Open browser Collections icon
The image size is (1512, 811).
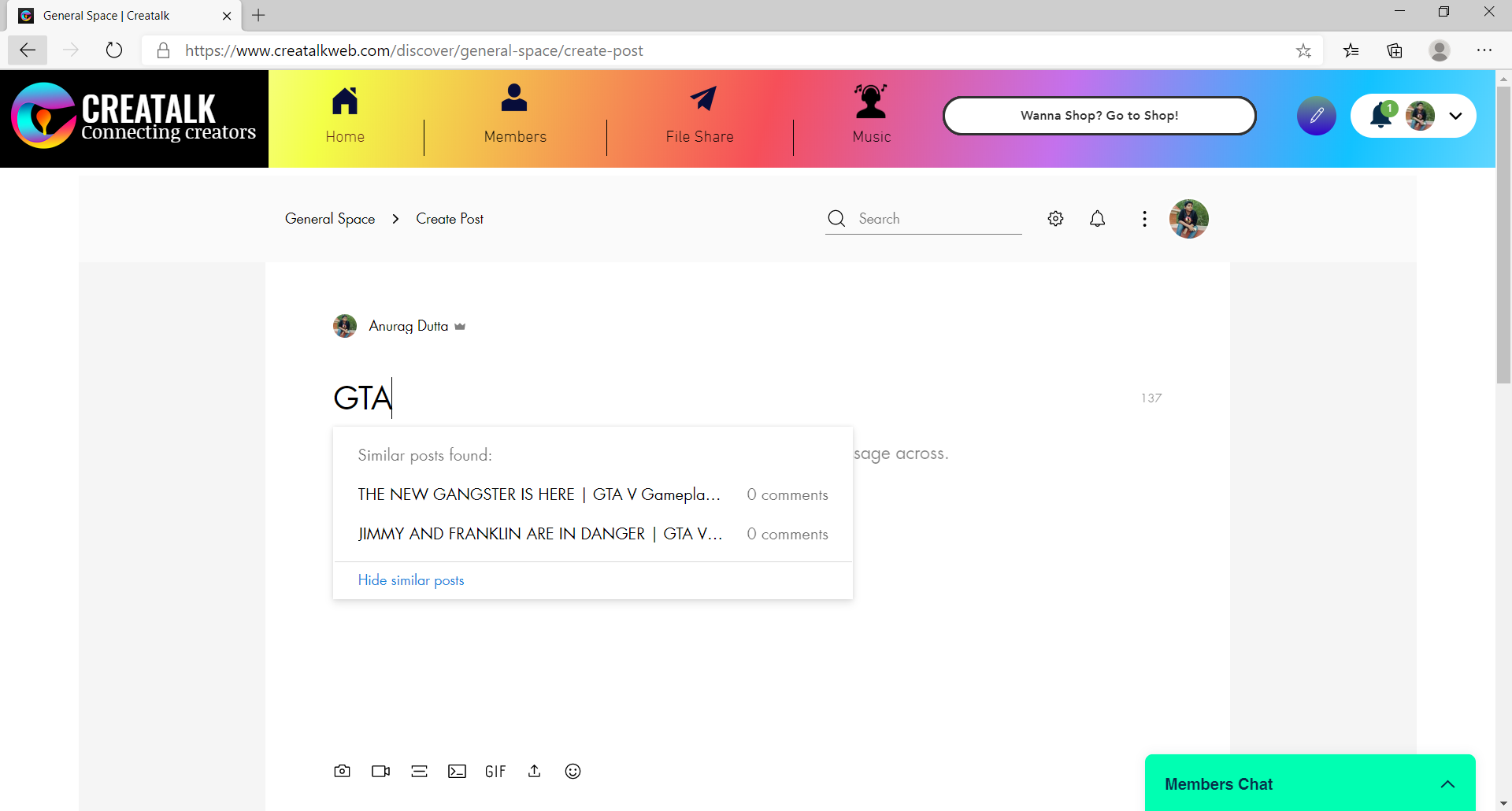pos(1395,50)
